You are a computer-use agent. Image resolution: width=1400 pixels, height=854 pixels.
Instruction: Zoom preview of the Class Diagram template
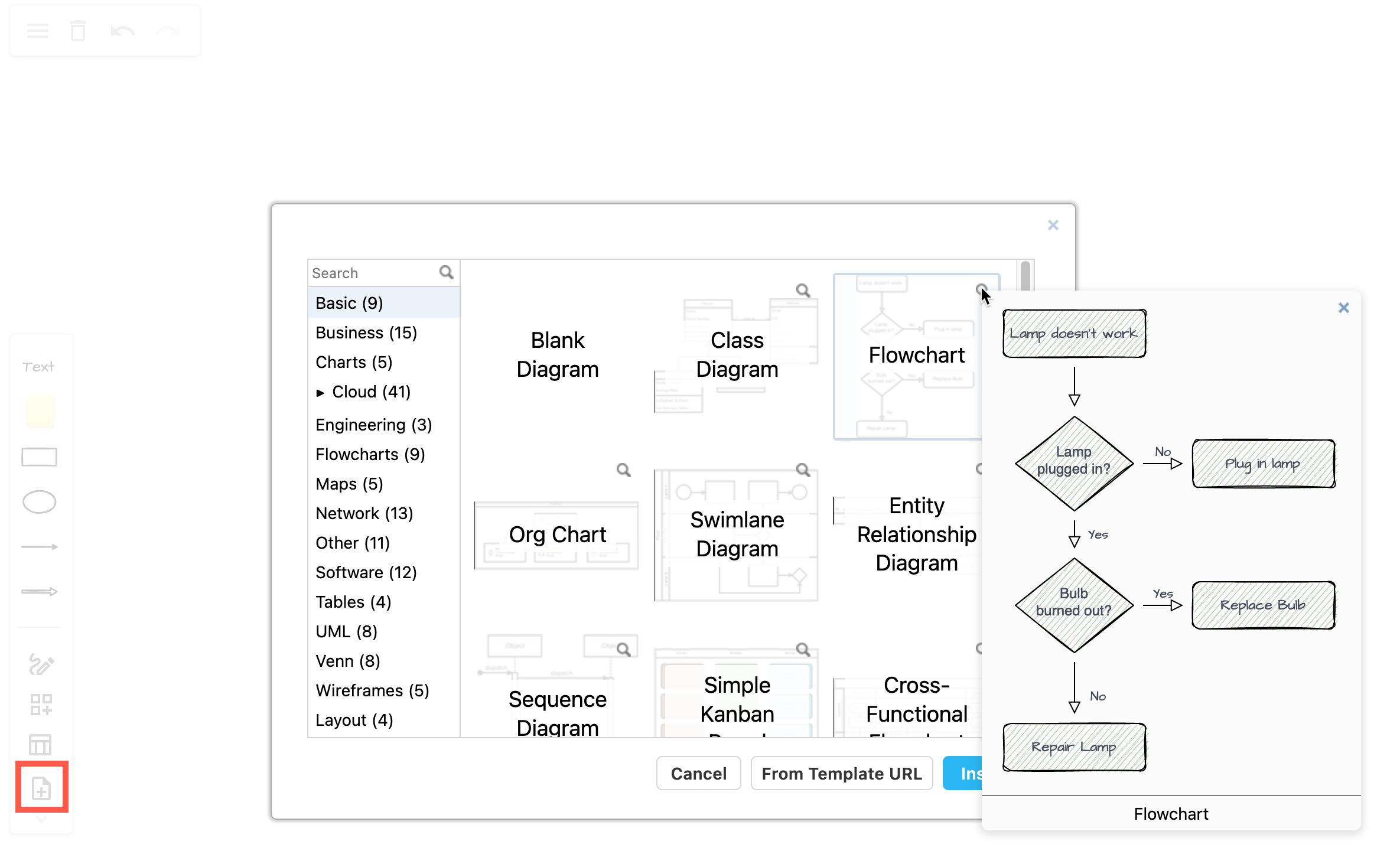tap(803, 290)
